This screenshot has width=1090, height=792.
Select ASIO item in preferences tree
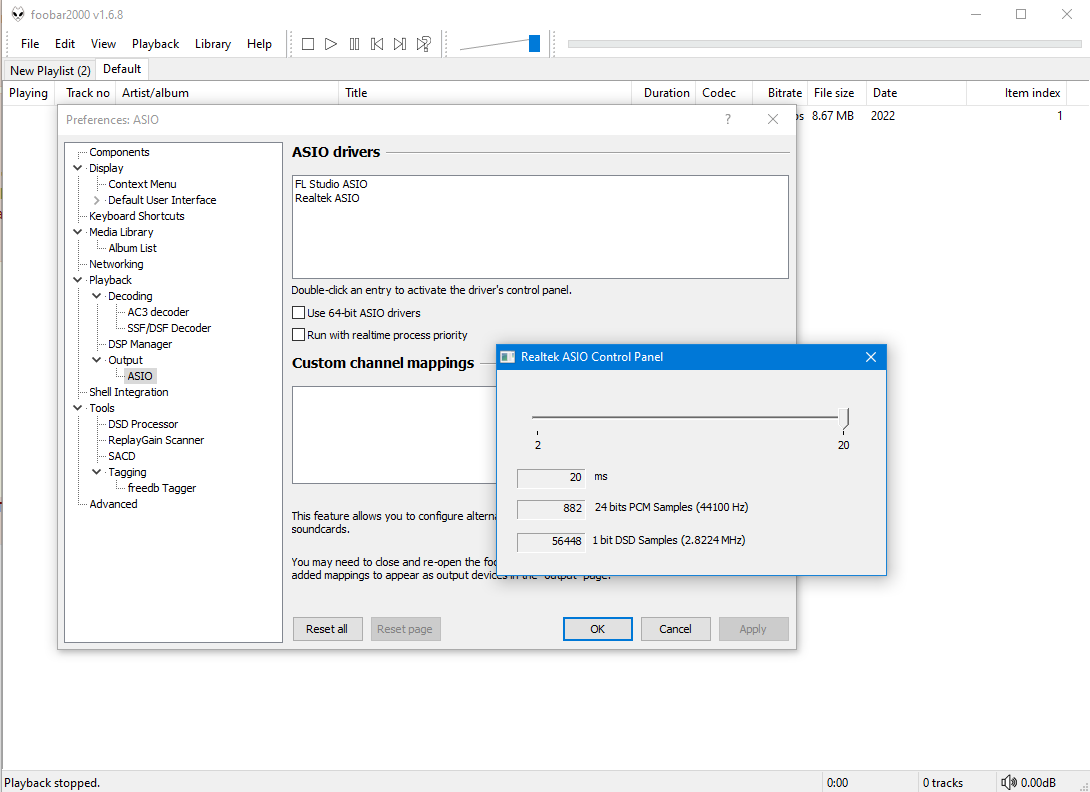click(x=140, y=376)
